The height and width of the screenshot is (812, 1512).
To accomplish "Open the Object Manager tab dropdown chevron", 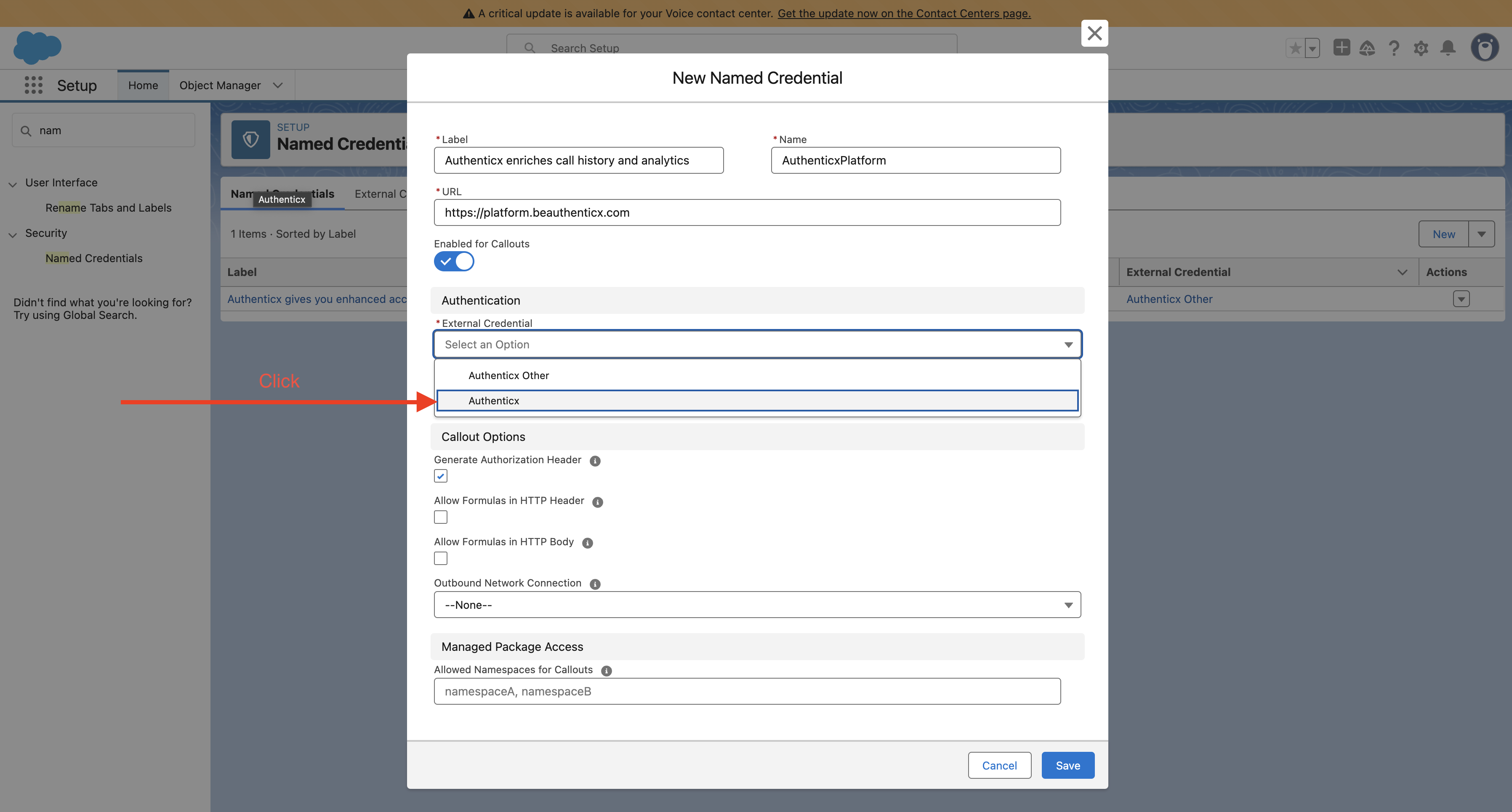I will 278,86.
